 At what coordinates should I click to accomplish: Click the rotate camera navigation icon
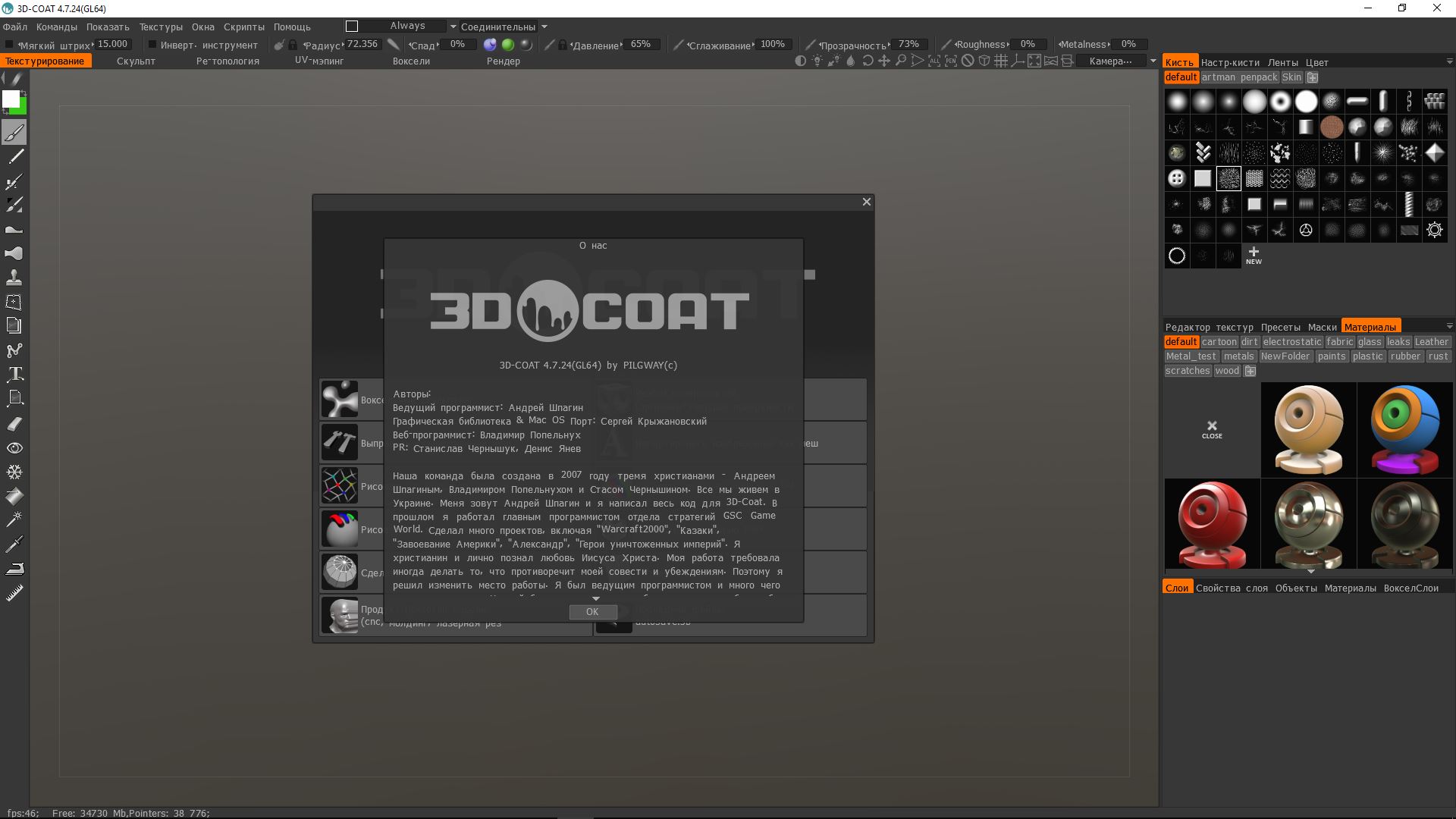click(868, 61)
